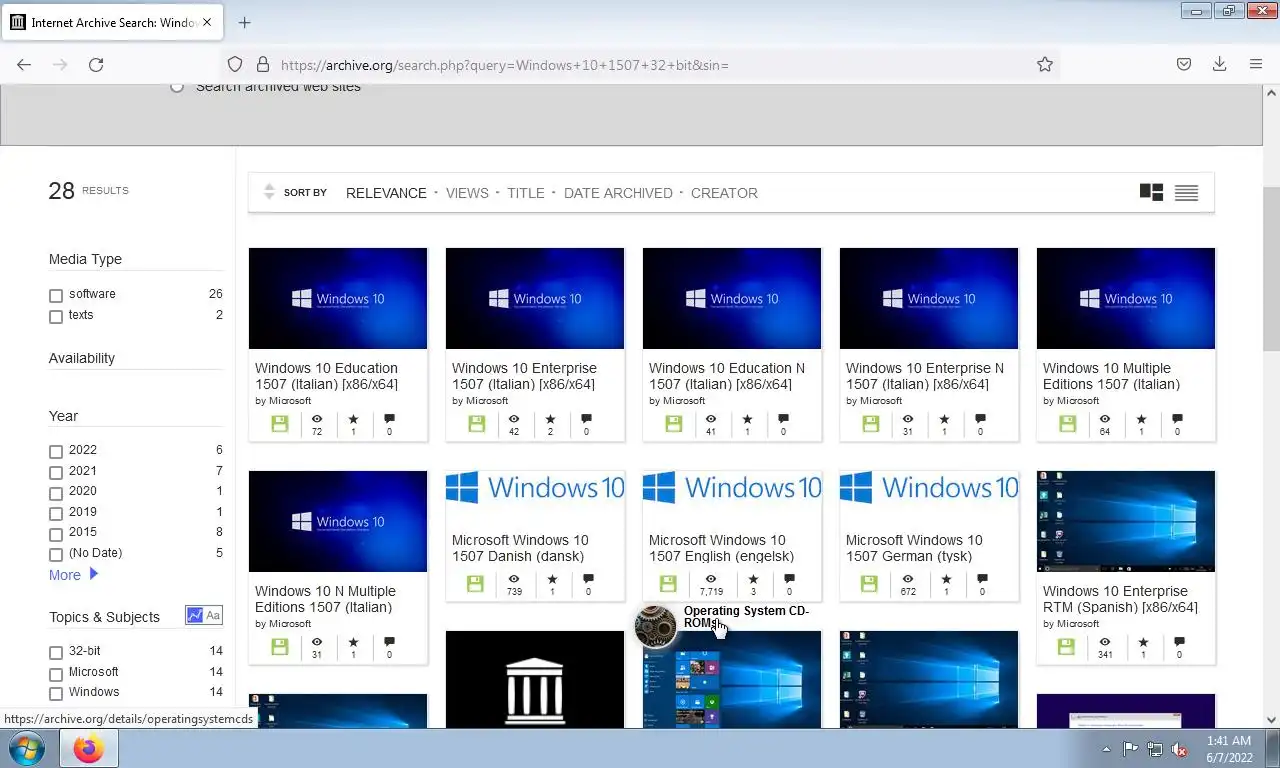Check the software media type filter
Image resolution: width=1280 pixels, height=768 pixels.
pyautogui.click(x=56, y=295)
